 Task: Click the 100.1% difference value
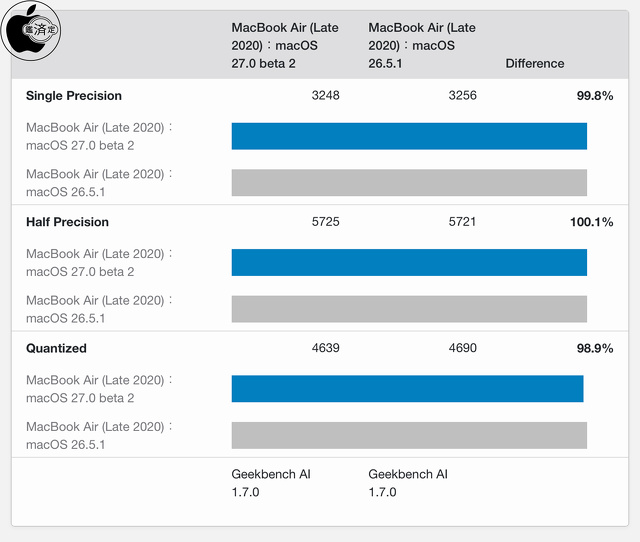click(591, 222)
